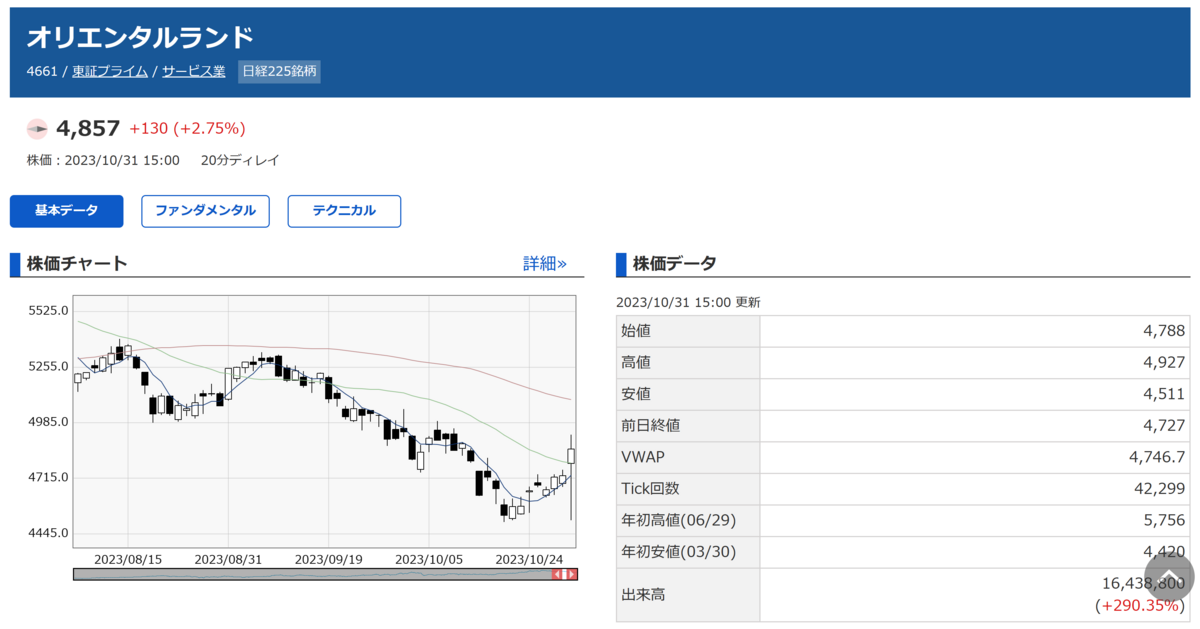Click the year high value 5,756
The height and width of the screenshot is (629, 1200).
tap(1165, 520)
